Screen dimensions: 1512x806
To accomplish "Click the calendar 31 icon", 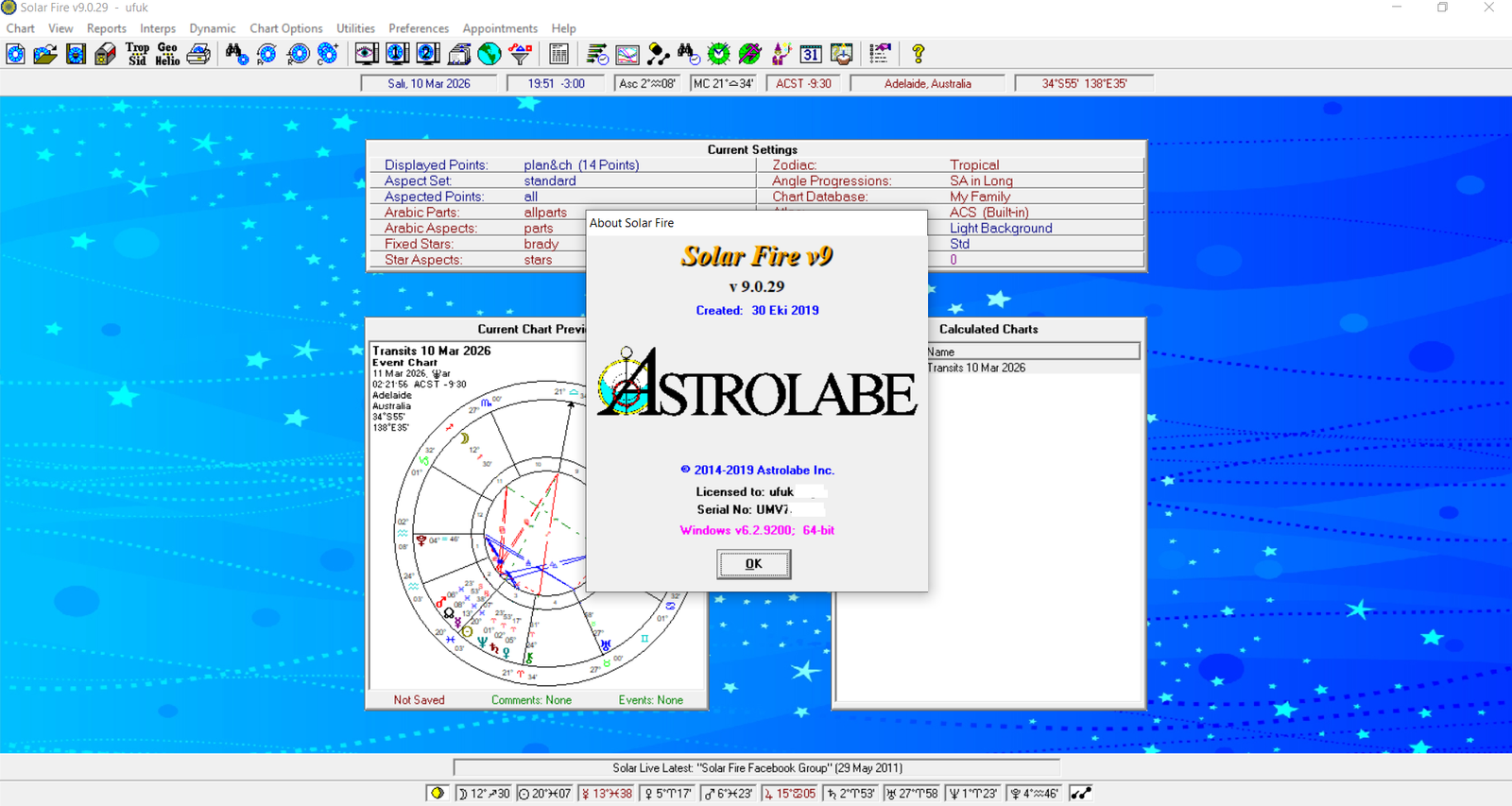I will (811, 54).
